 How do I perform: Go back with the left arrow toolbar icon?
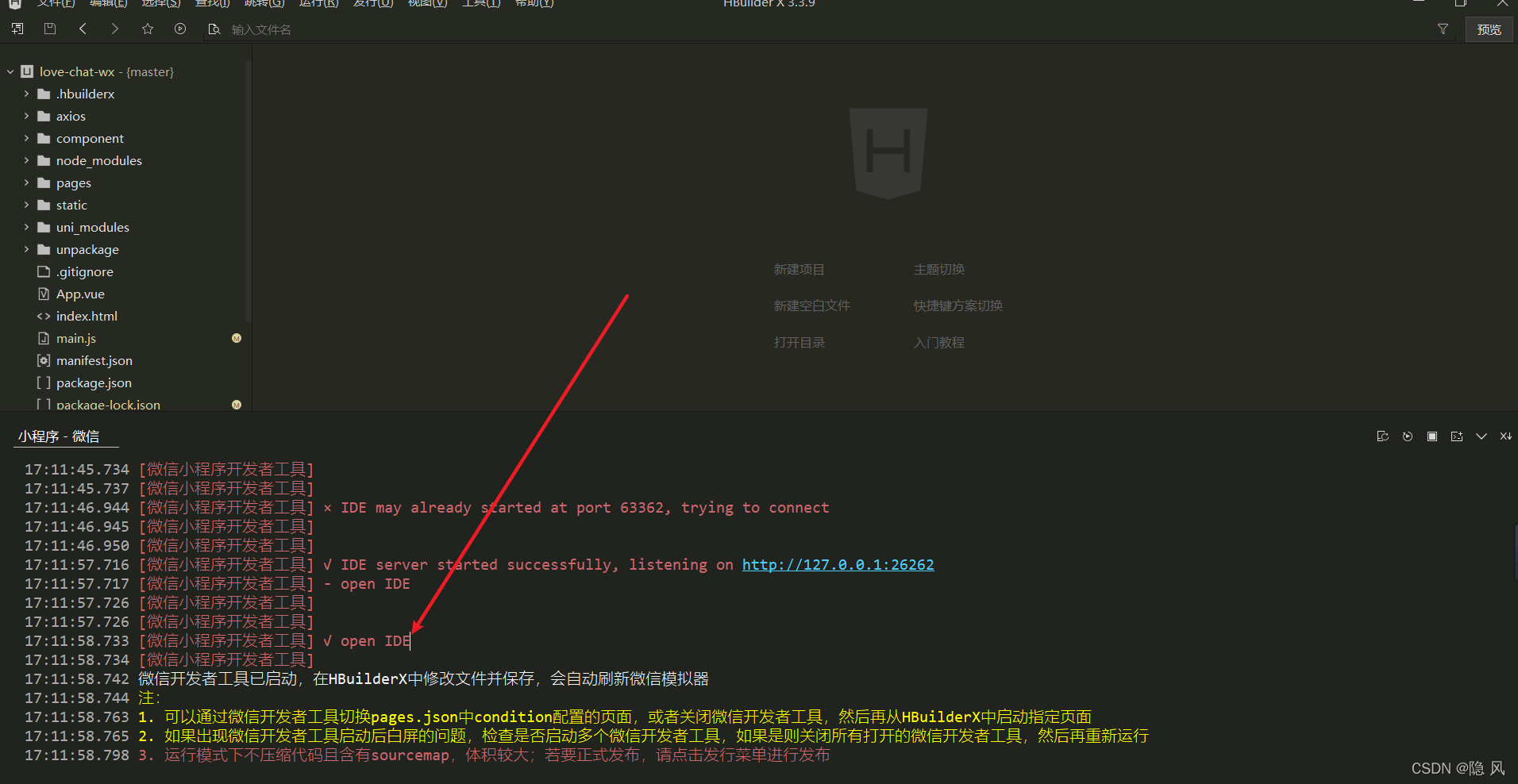pos(83,29)
